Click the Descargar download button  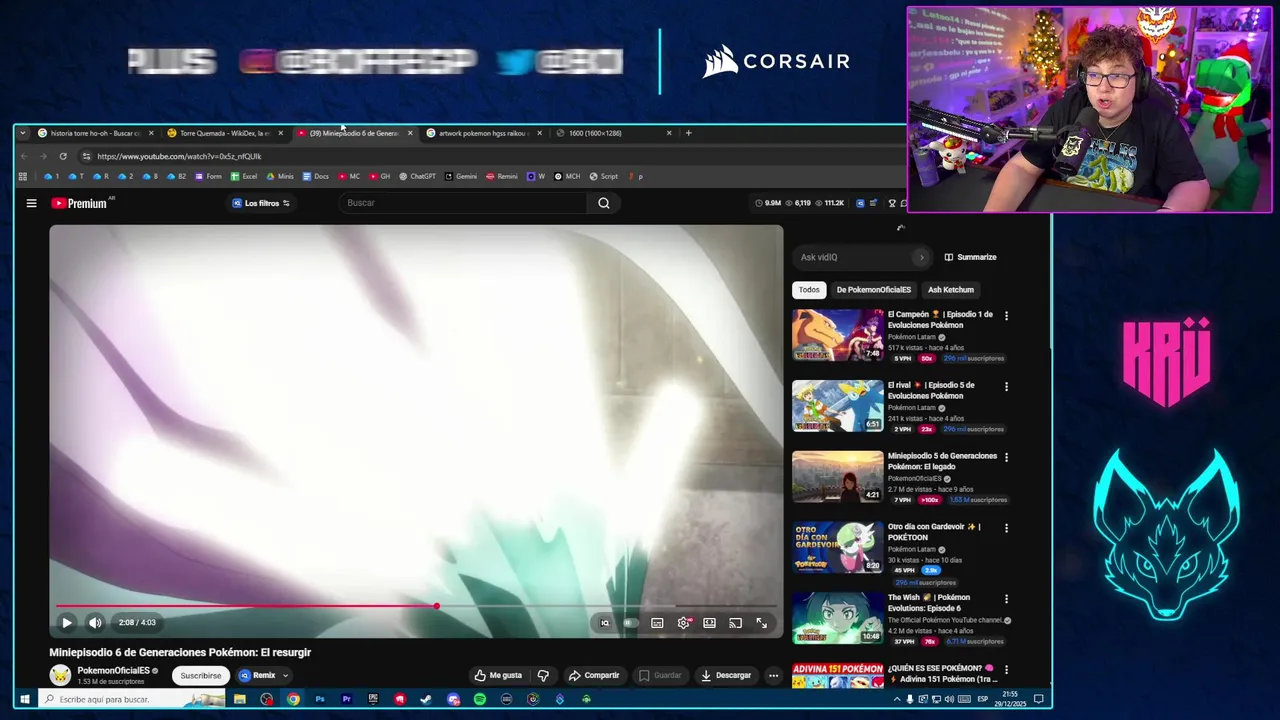click(726, 675)
